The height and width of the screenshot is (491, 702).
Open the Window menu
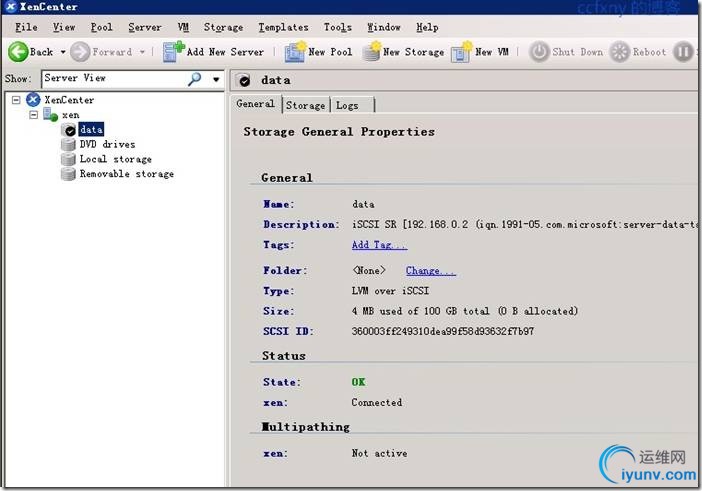pos(384,27)
